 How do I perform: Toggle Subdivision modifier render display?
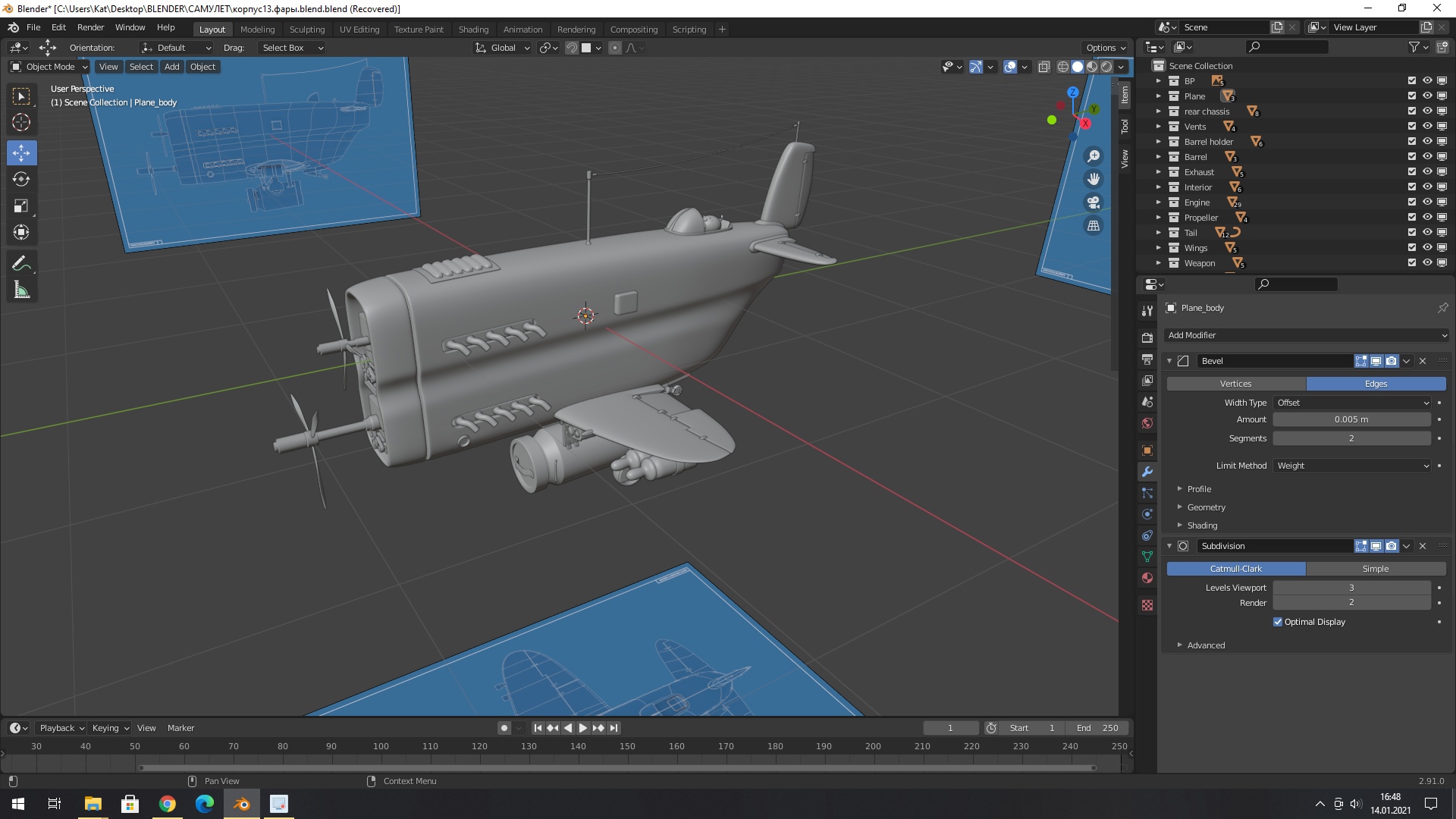coord(1392,546)
